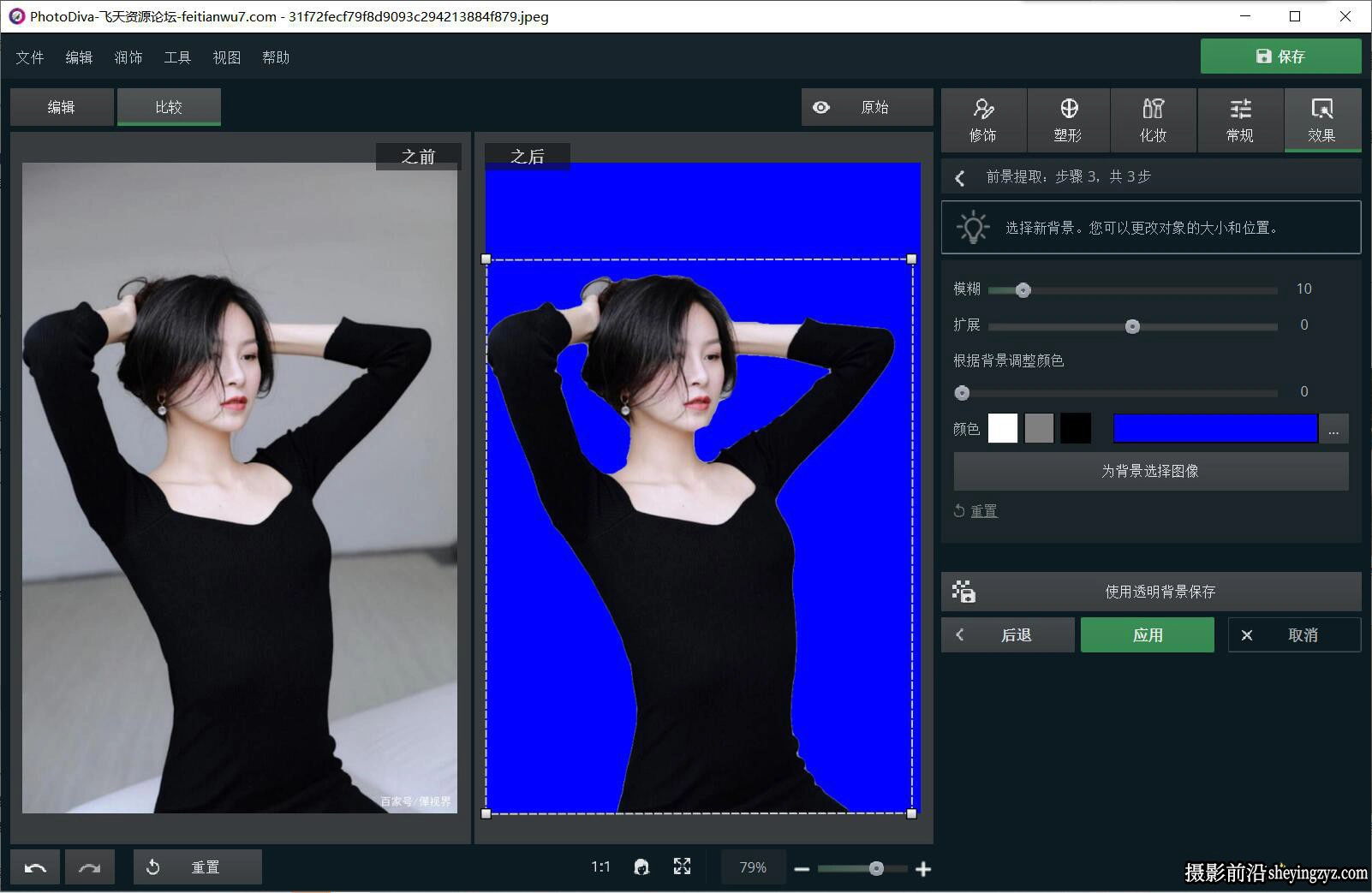Click the 模糊 value 10
This screenshot has height=893, width=1372.
pos(1304,289)
